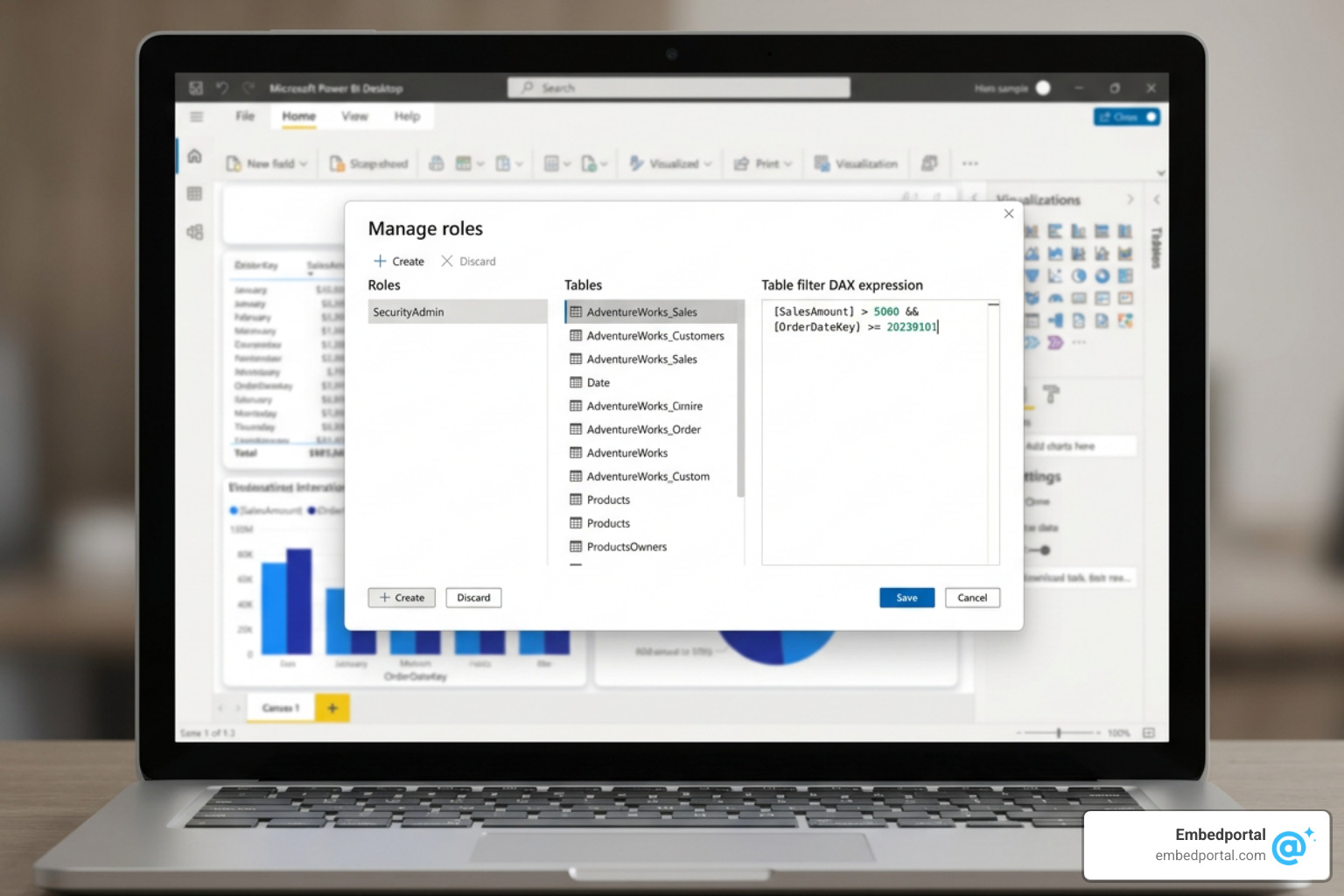Open the File menu
Image resolution: width=1344 pixels, height=896 pixels.
[245, 116]
